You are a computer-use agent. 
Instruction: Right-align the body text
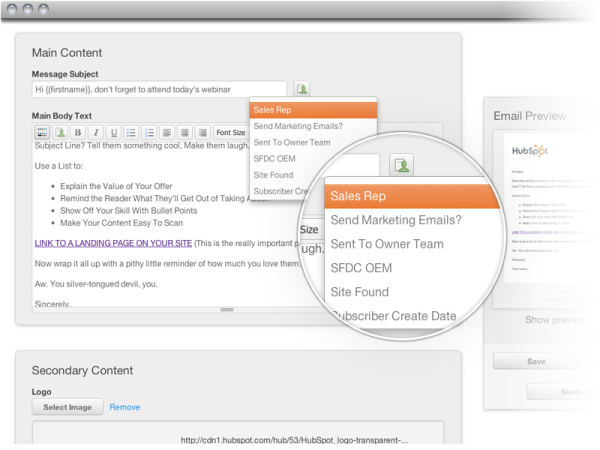[x=202, y=132]
